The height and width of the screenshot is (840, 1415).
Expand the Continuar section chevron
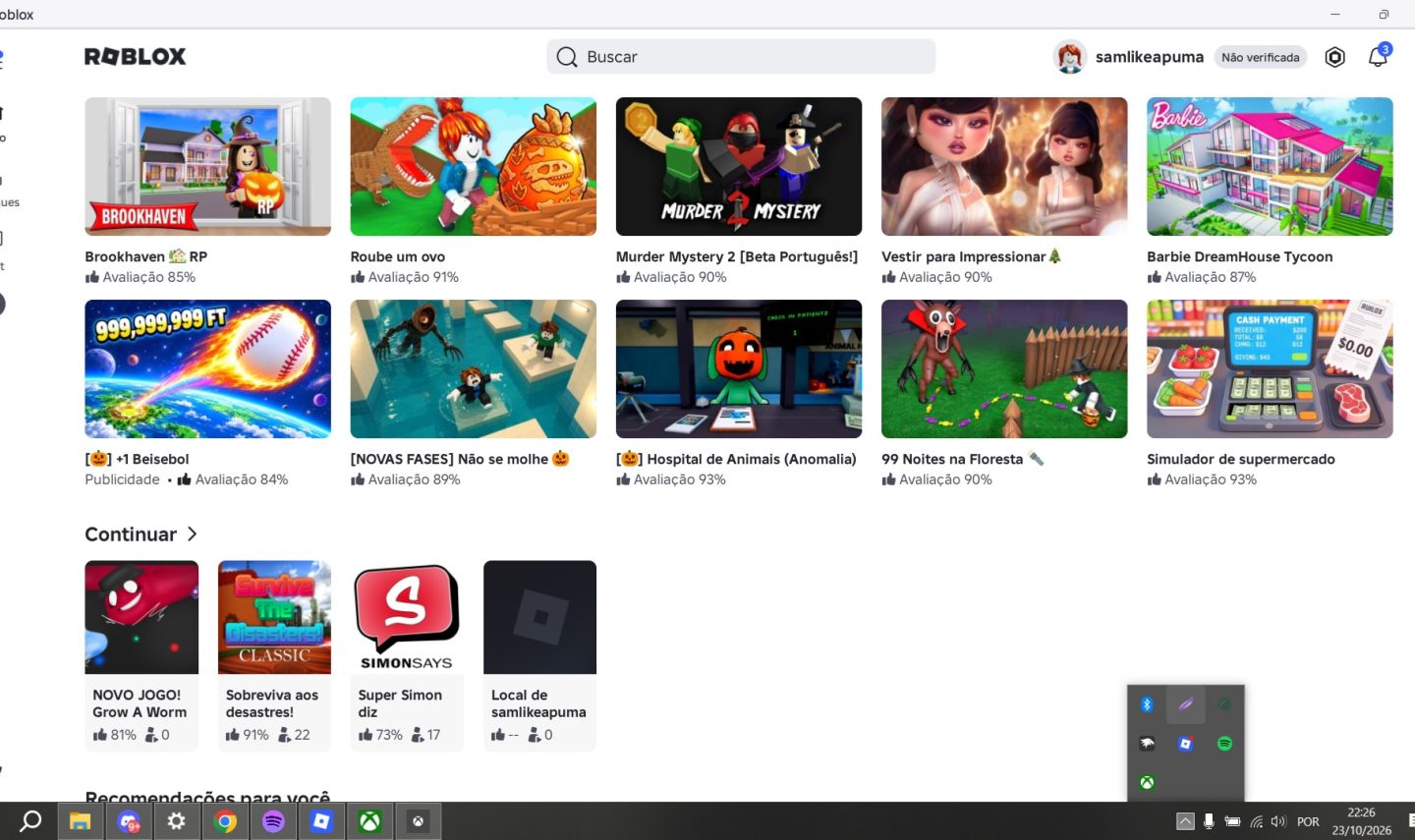pyautogui.click(x=193, y=533)
